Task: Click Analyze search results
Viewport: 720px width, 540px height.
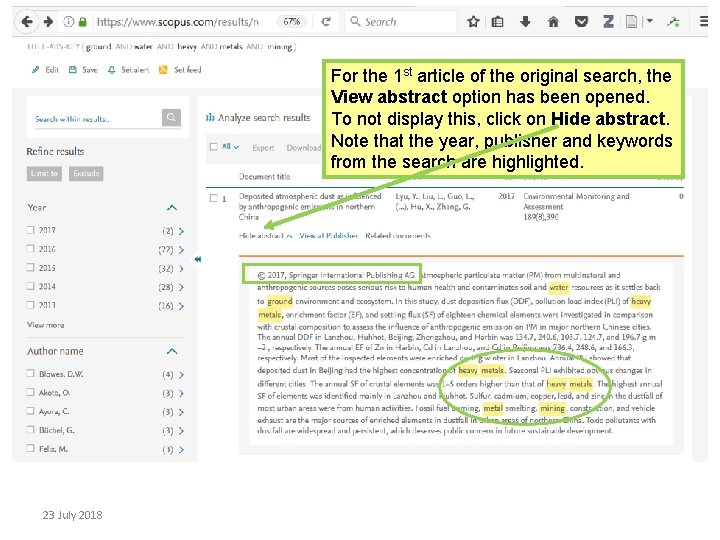Action: [x=259, y=118]
